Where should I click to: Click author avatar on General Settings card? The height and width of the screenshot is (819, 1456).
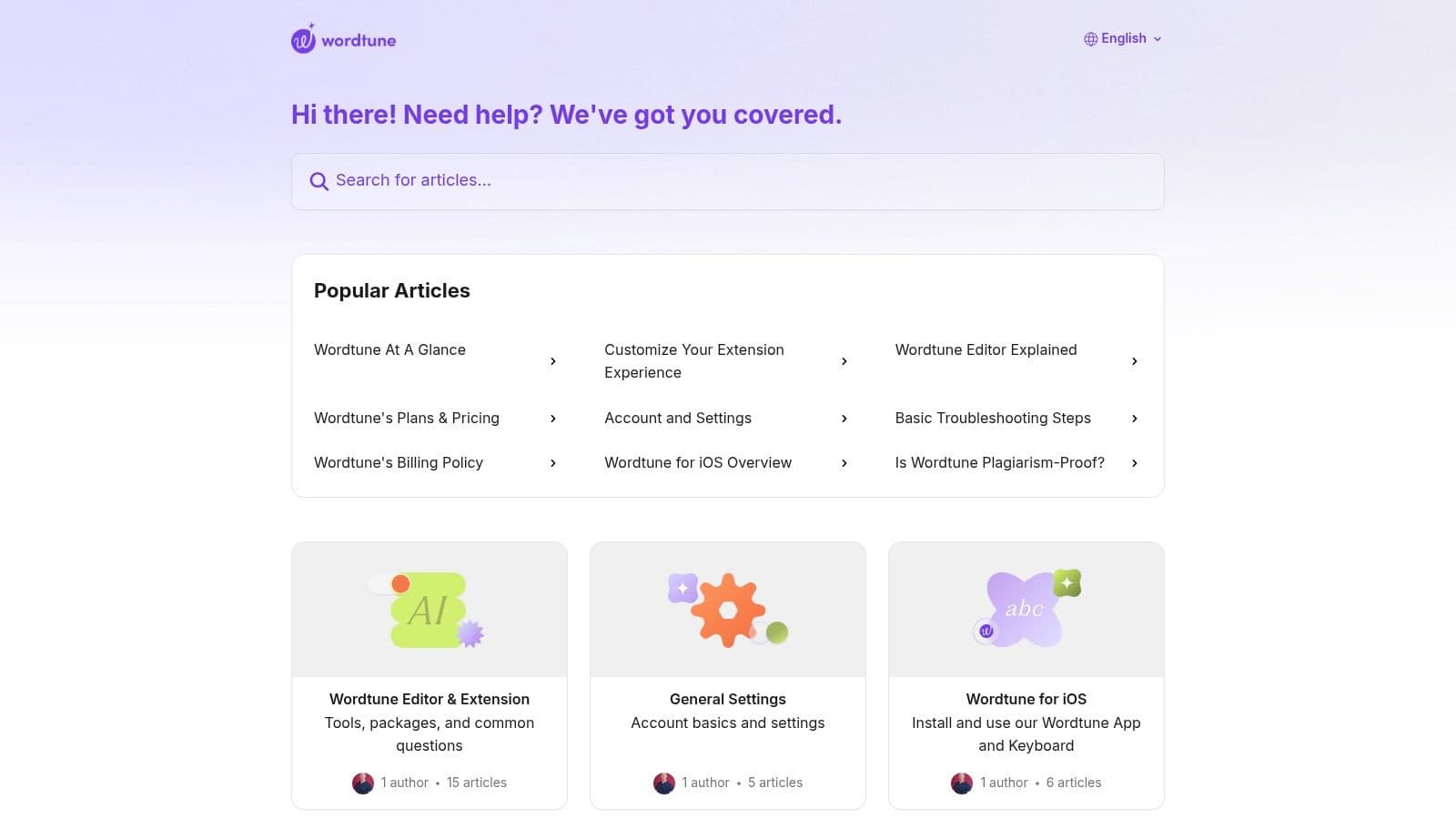coord(664,783)
